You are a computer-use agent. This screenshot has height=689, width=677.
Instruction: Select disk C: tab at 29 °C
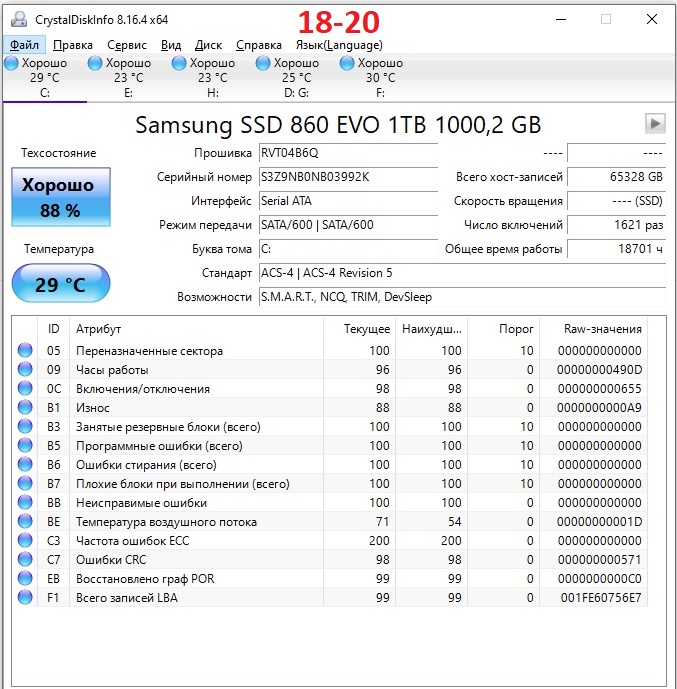tap(44, 78)
